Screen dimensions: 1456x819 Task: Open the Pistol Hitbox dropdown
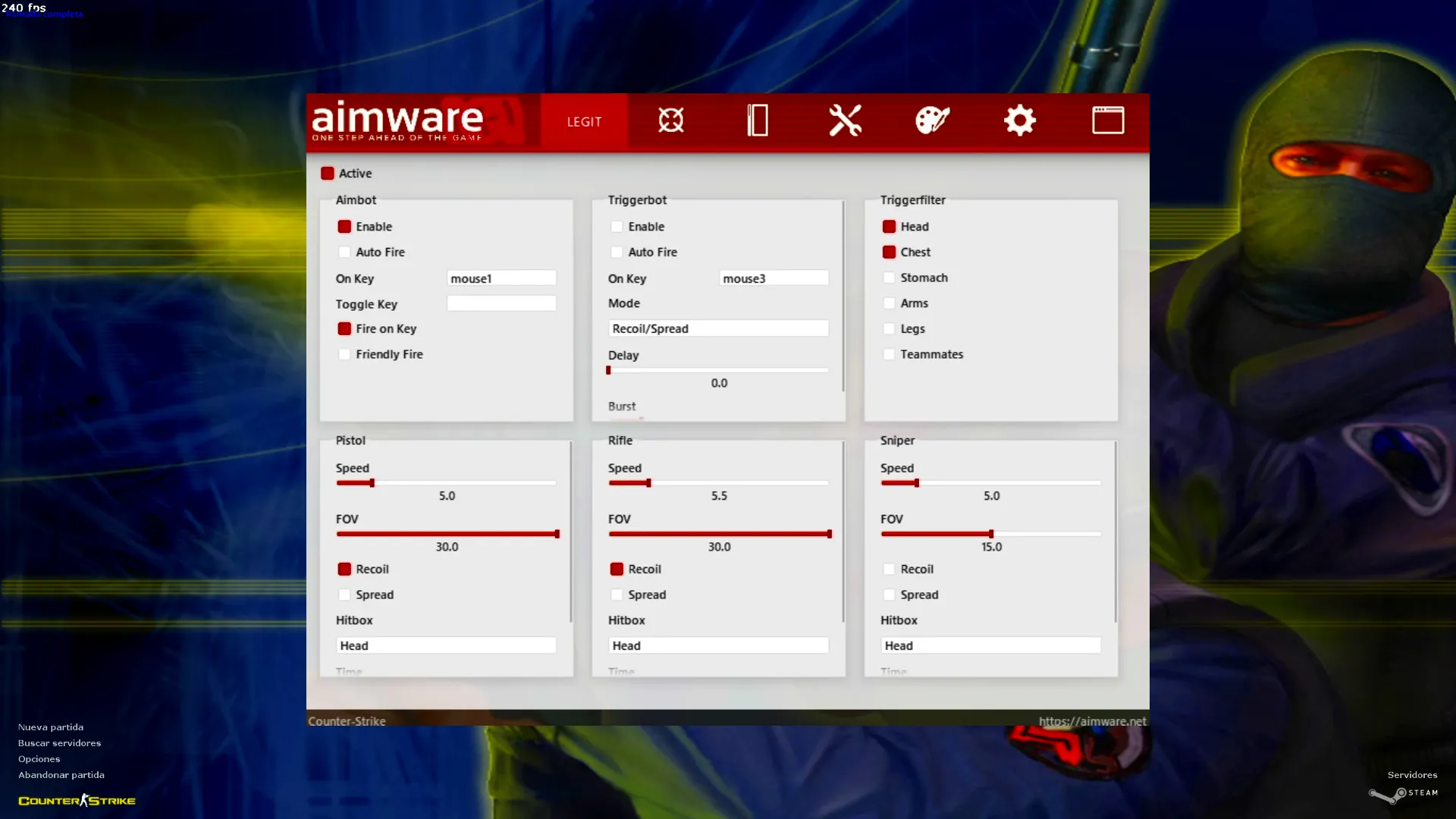(446, 645)
